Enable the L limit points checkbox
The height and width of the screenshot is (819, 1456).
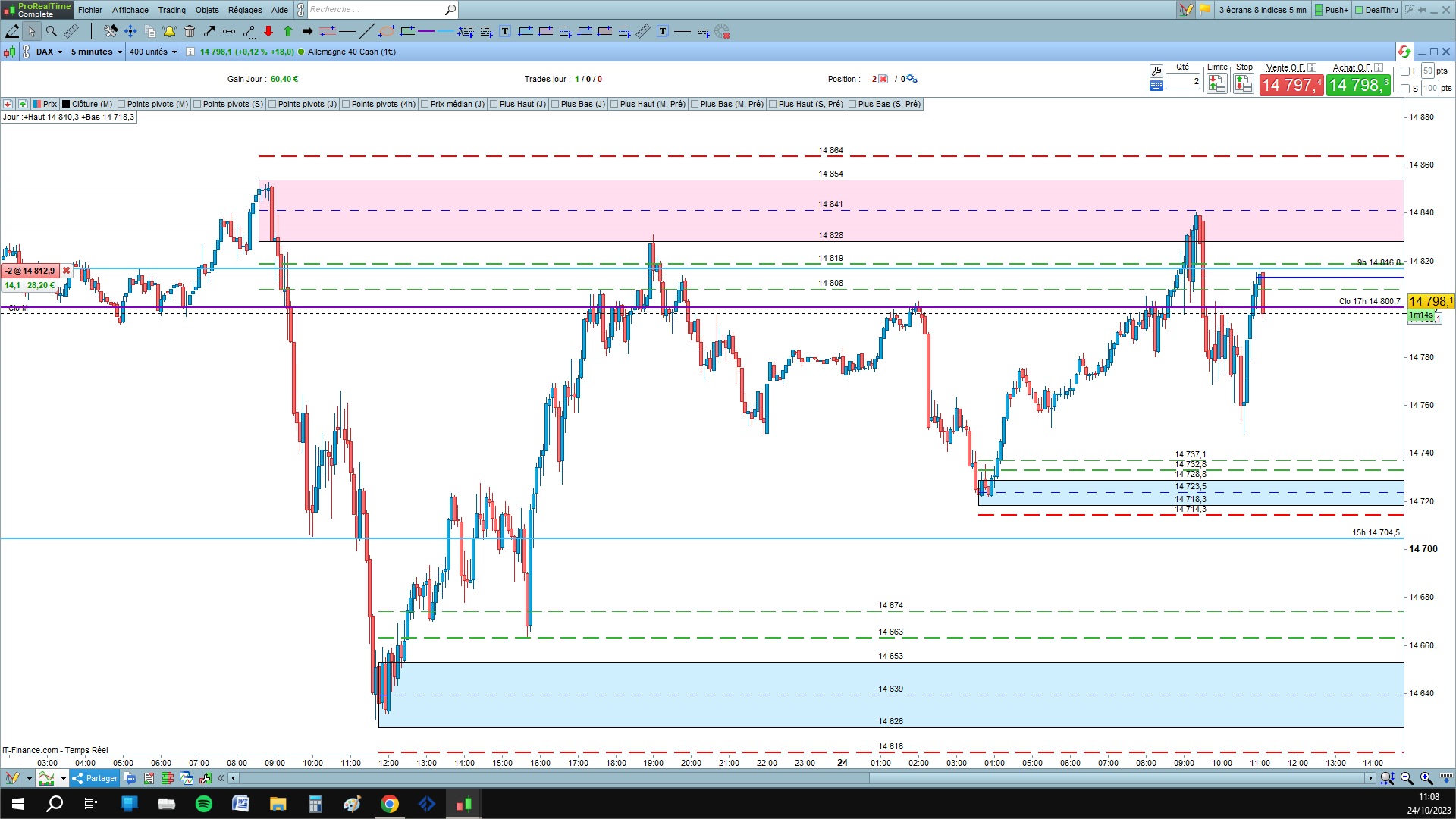pos(1405,71)
